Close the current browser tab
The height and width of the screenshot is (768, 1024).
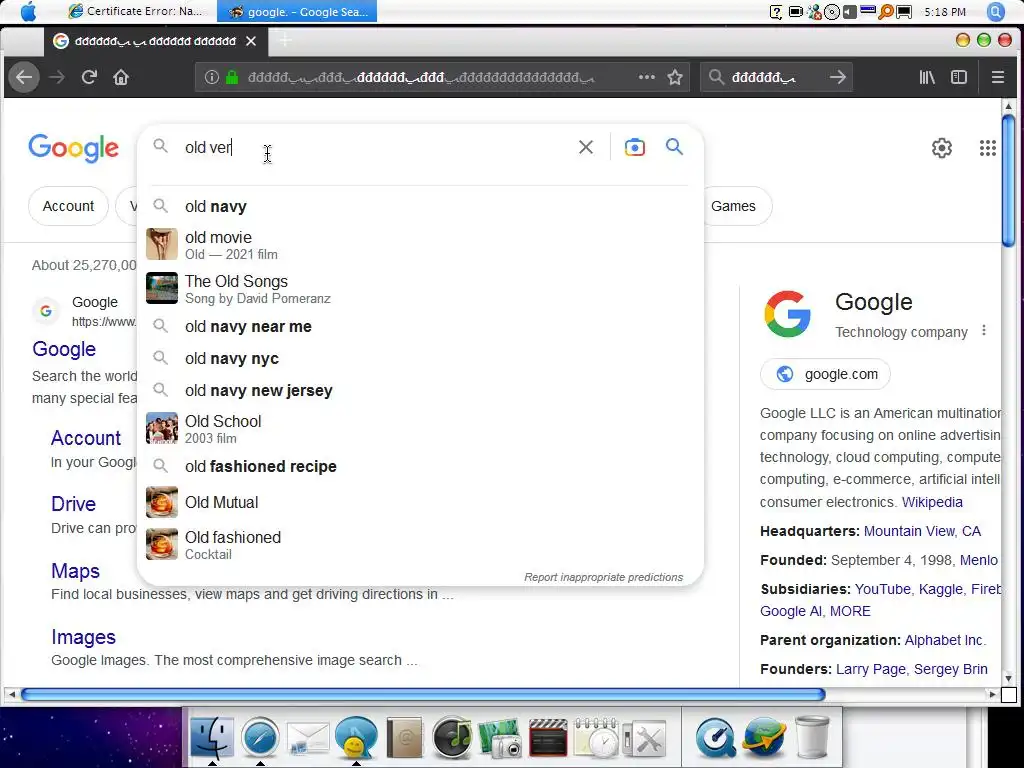(x=251, y=41)
